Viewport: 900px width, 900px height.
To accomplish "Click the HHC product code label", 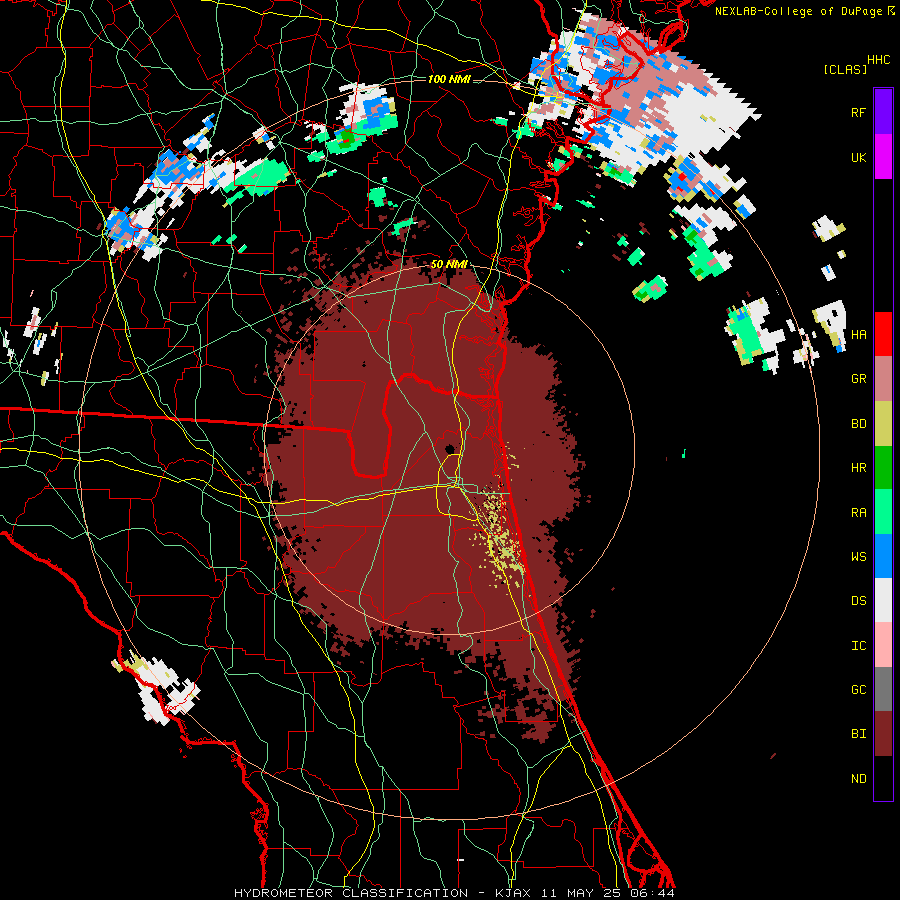I will point(879,60).
